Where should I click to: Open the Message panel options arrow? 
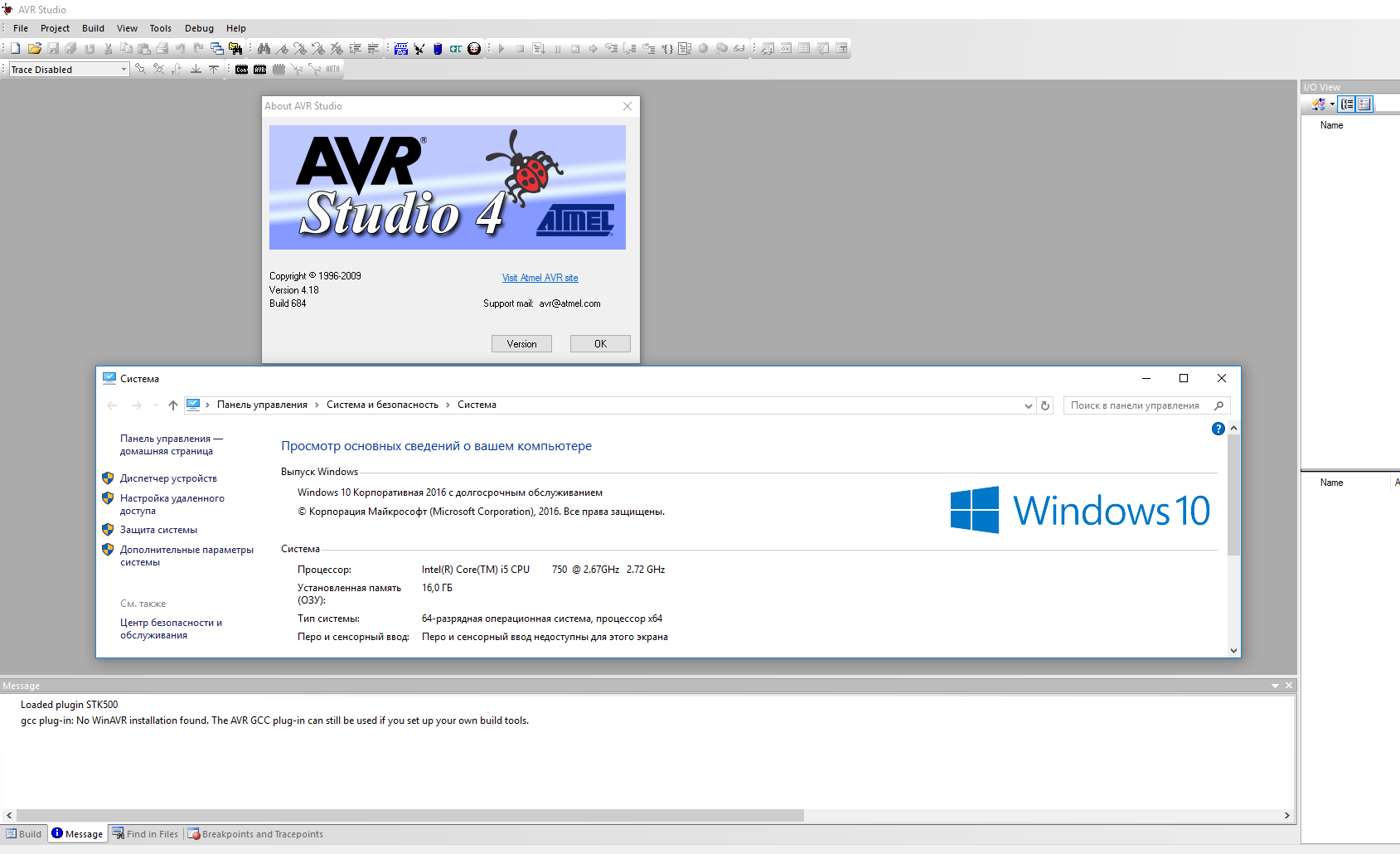pos(1275,686)
